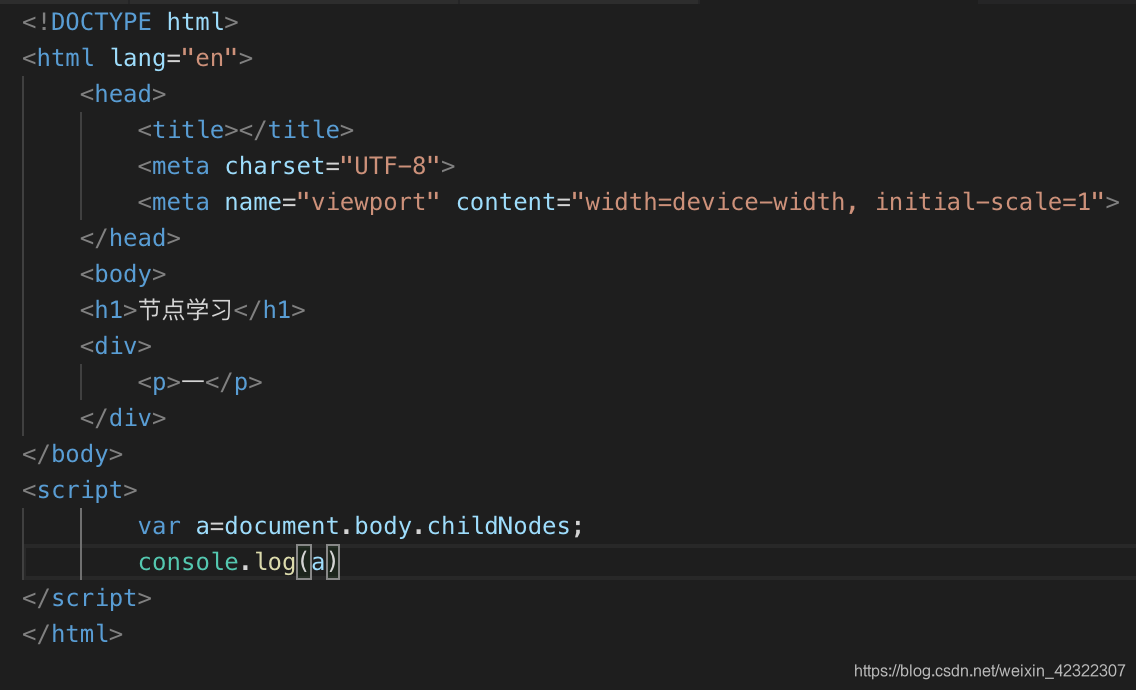
Task: Select the html lang attribute value "en"
Action: click(211, 57)
